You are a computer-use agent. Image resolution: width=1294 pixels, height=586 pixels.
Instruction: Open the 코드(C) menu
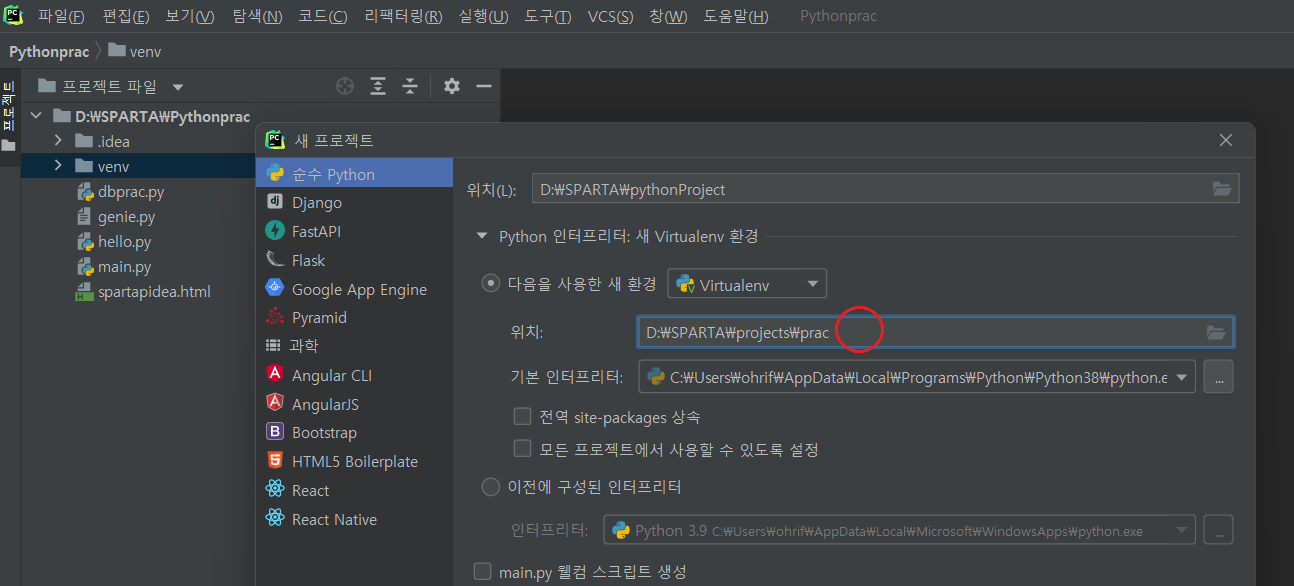323,17
